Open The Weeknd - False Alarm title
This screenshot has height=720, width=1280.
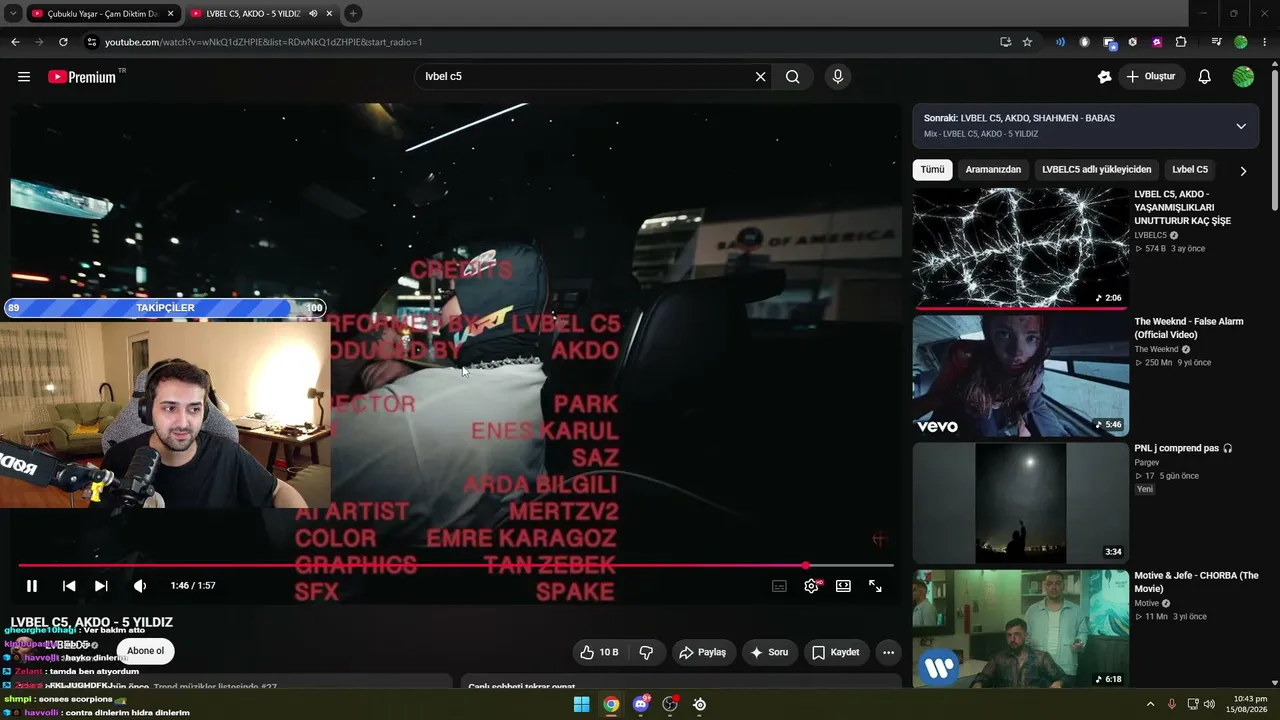click(x=1189, y=328)
